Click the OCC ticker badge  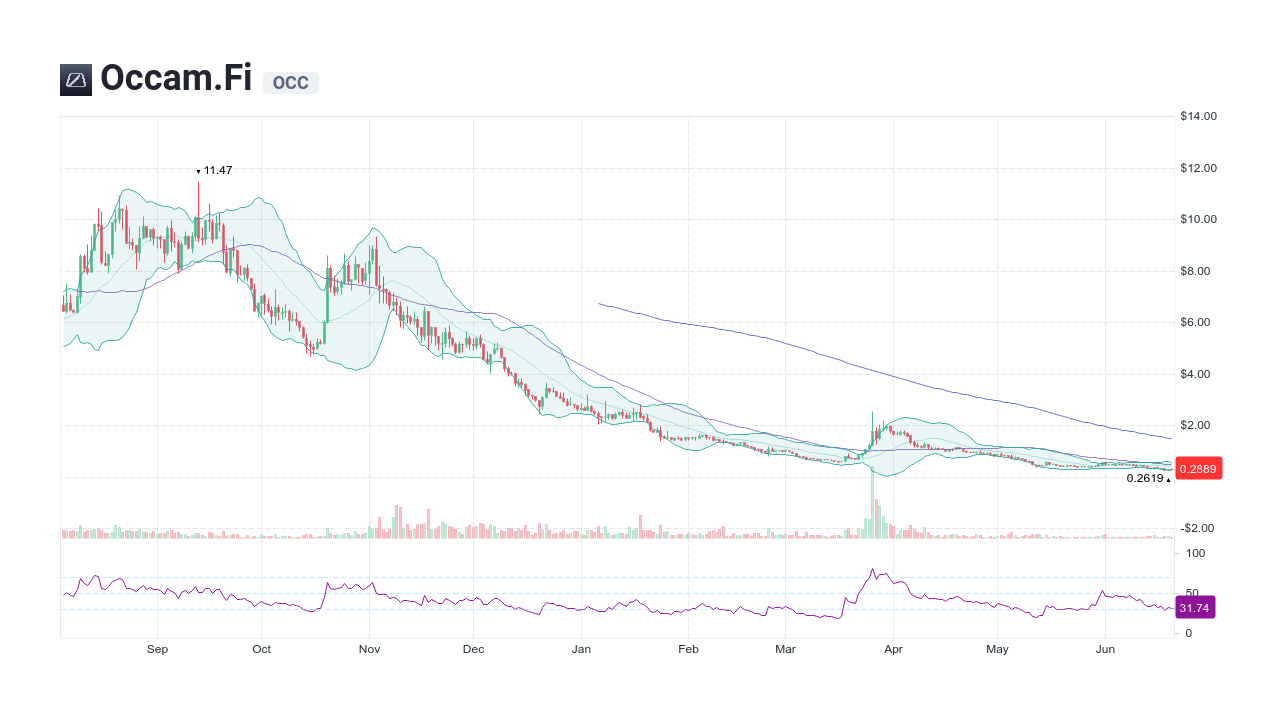coord(291,83)
